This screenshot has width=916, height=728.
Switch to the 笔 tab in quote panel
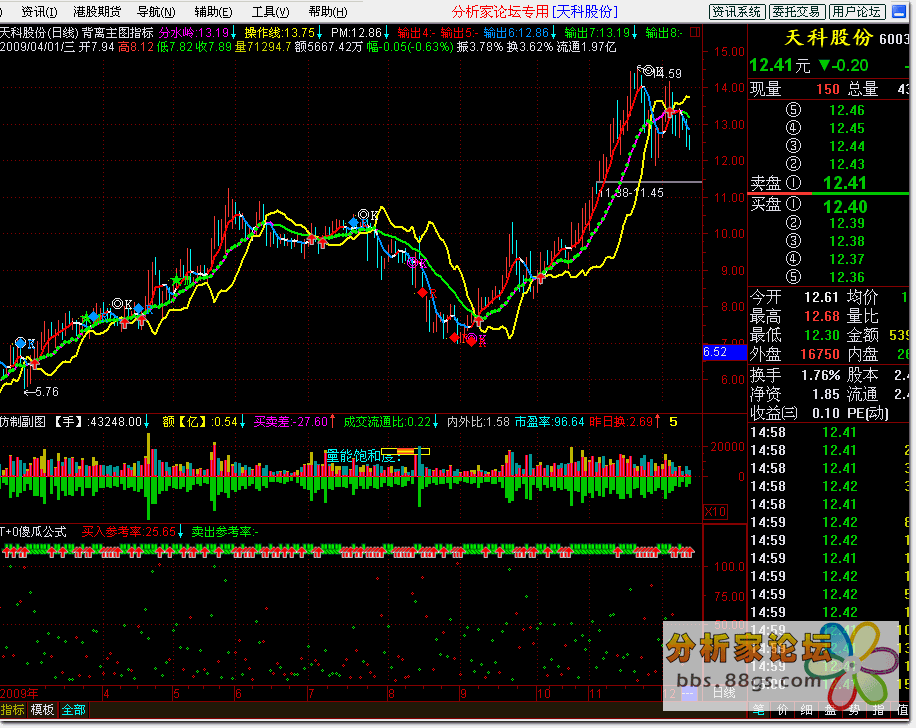pyautogui.click(x=758, y=710)
